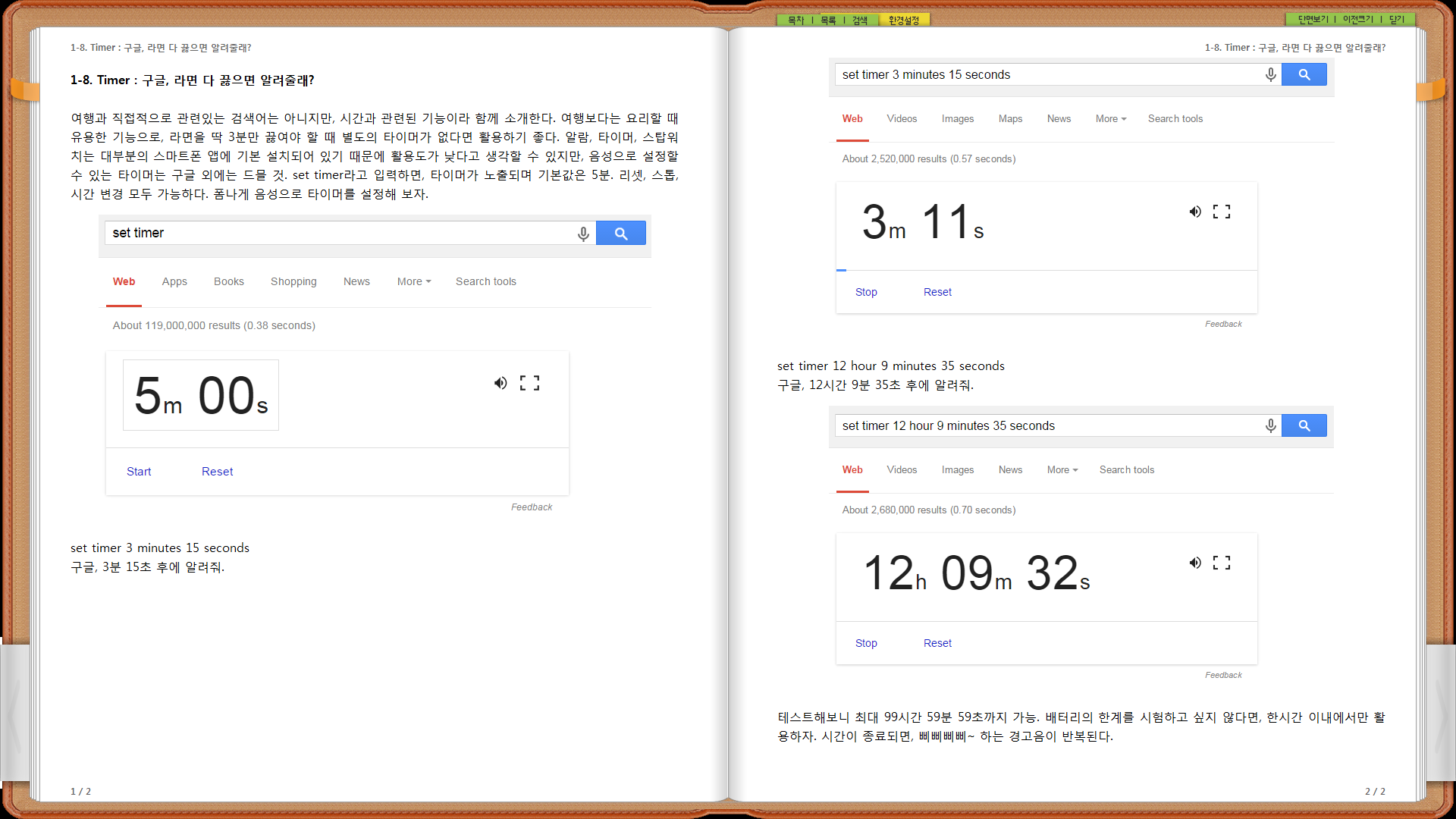Select News under the '3 minutes 15 seconds' search
The height and width of the screenshot is (819, 1456).
coord(1059,119)
